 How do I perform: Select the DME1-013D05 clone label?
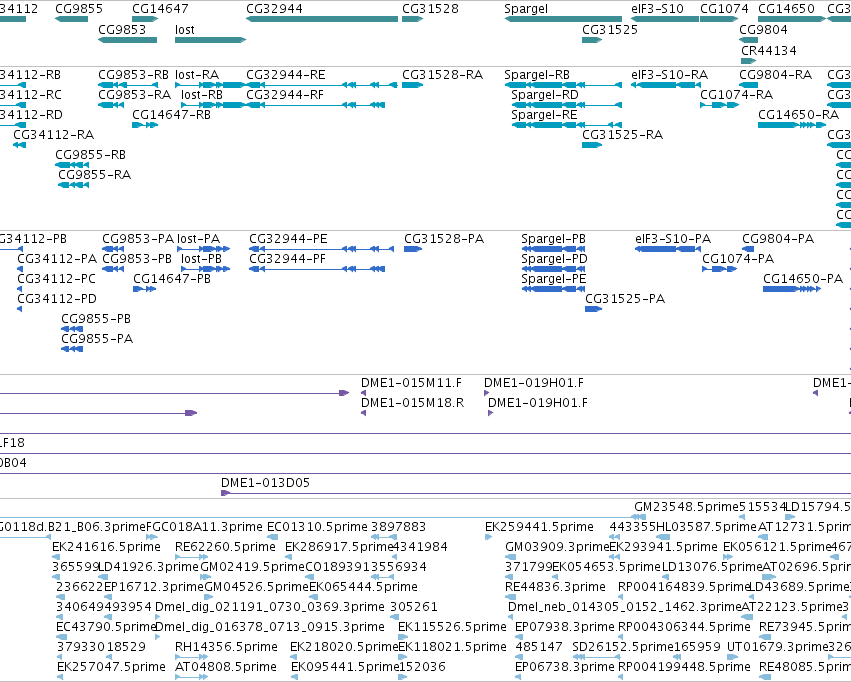(x=265, y=482)
